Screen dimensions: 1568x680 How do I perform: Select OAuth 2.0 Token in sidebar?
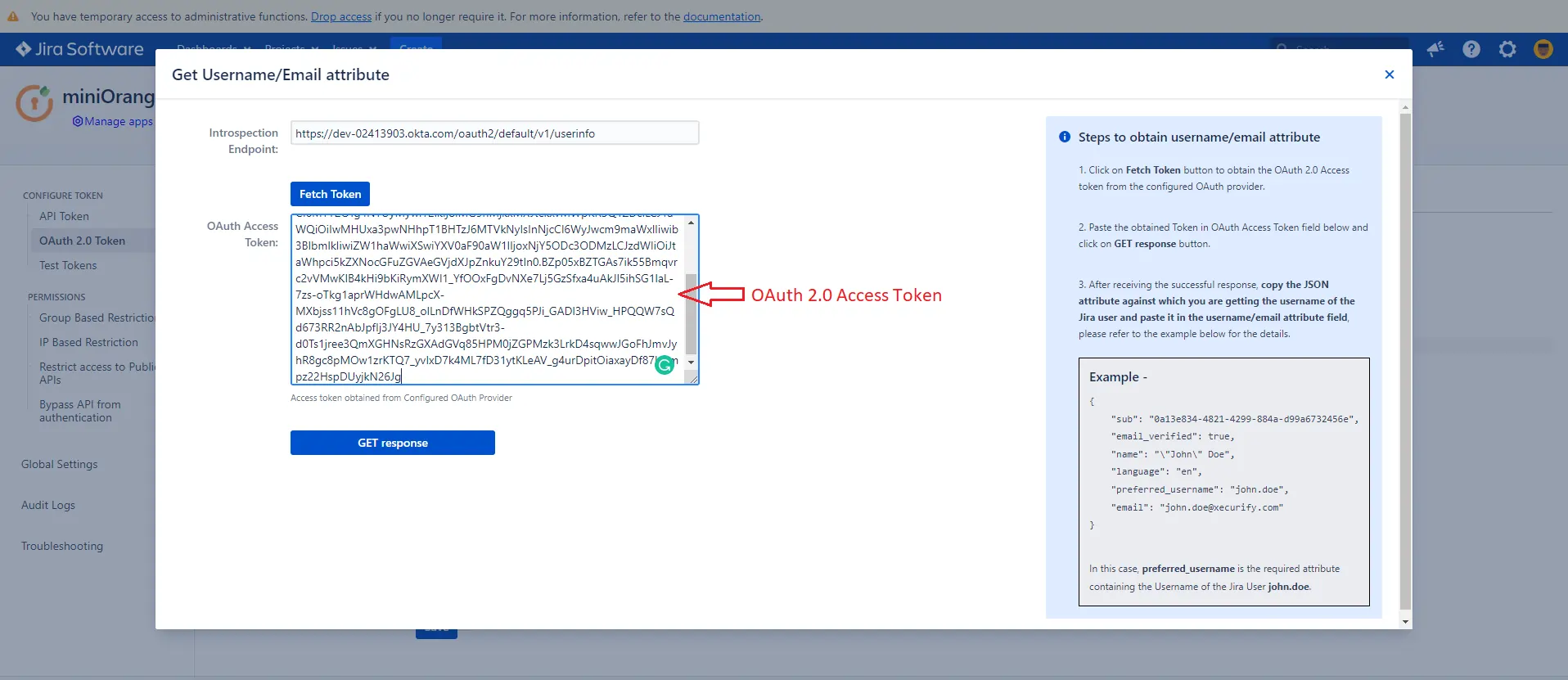(82, 241)
